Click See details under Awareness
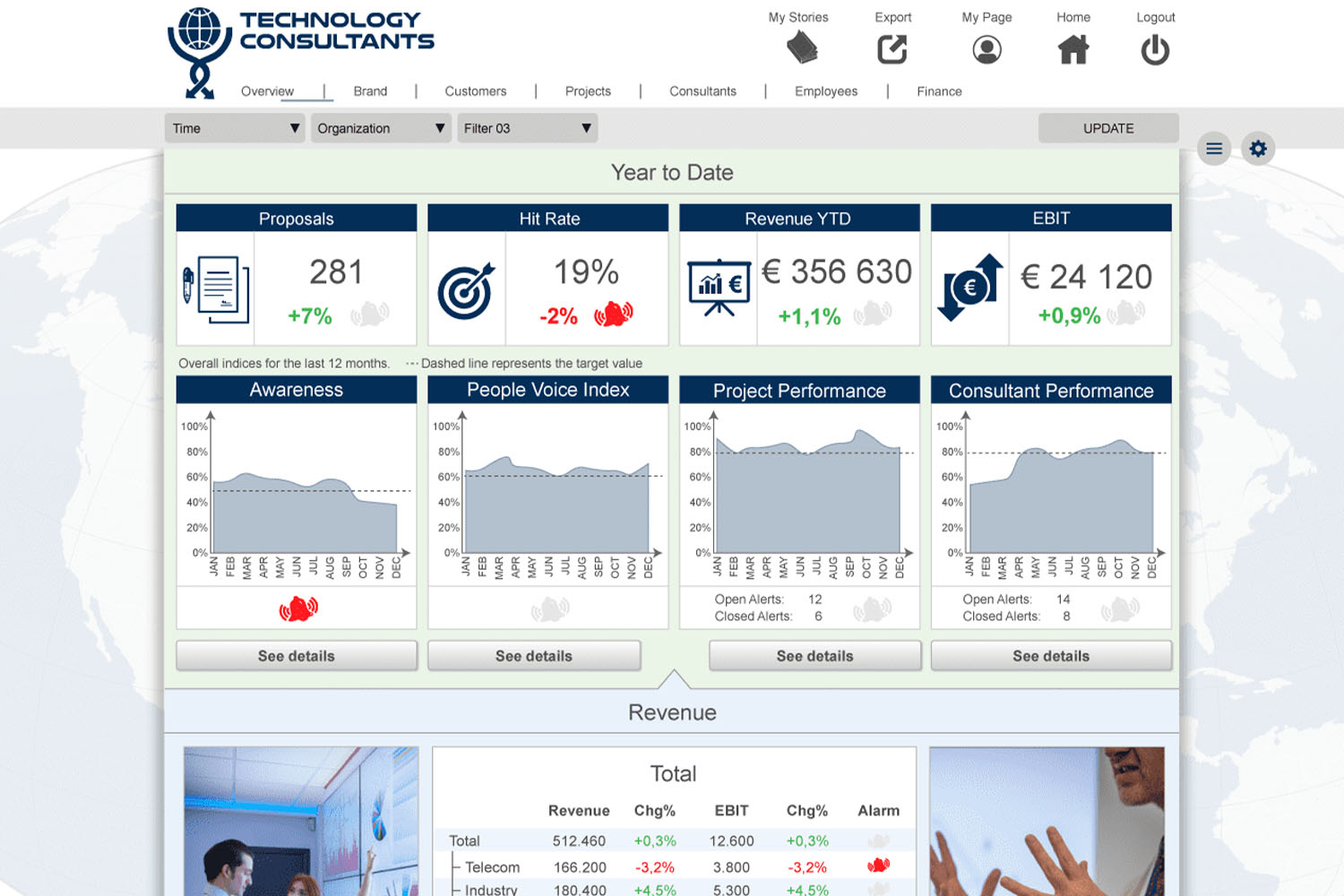Screen dimensions: 1344x896 click(x=297, y=656)
